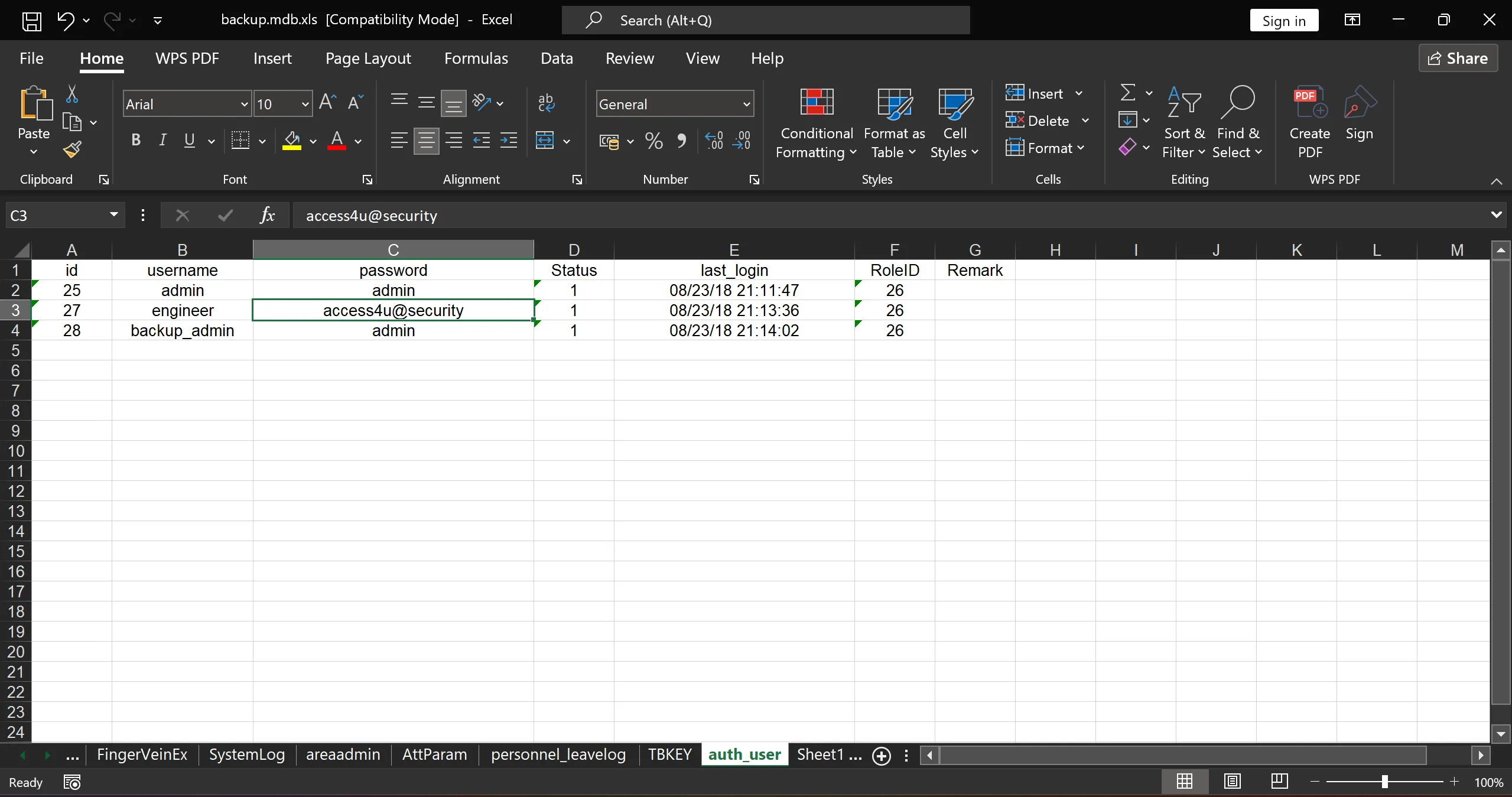Open the font name dropdown
The image size is (1512, 797).
244,104
